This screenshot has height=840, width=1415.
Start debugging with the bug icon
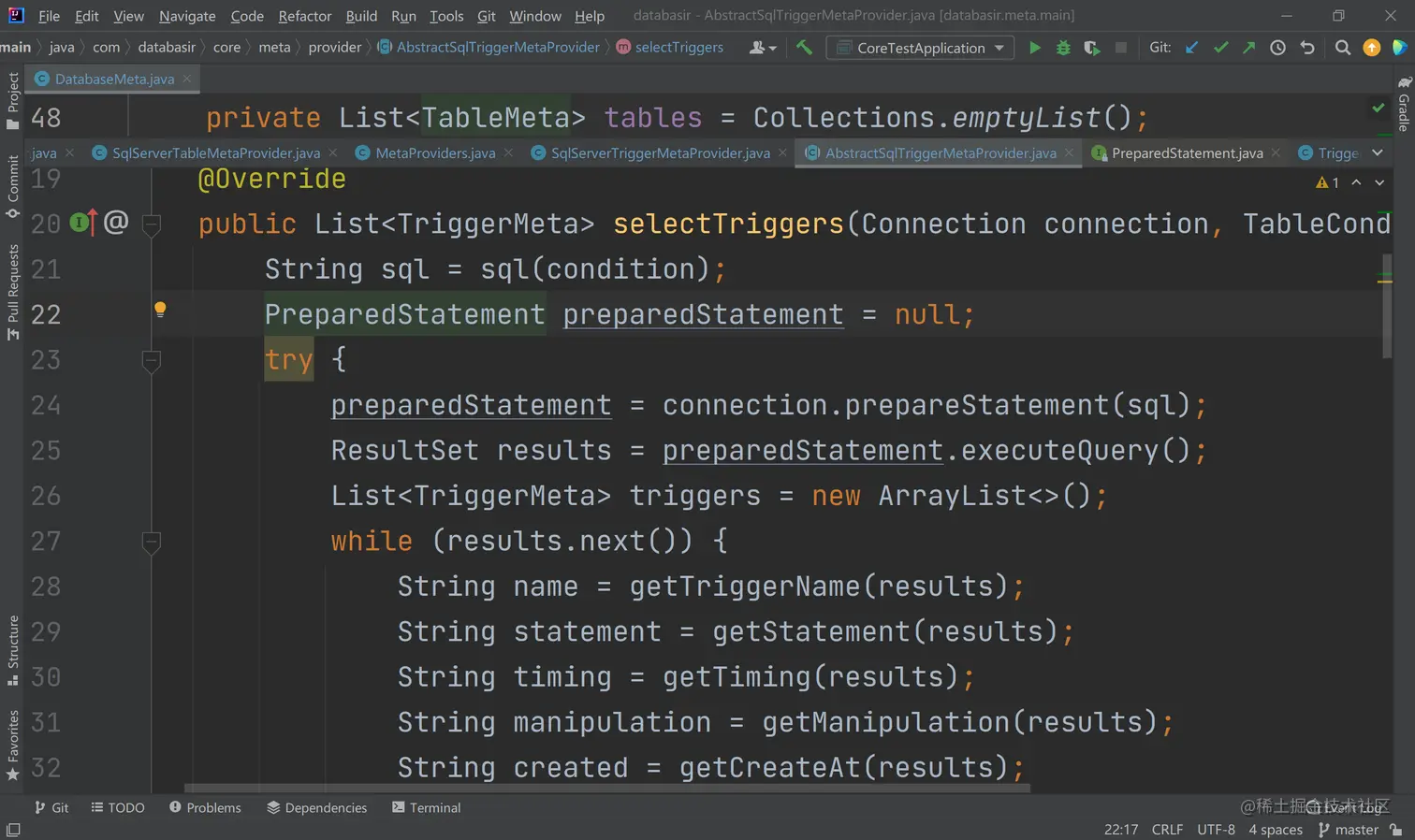point(1063,48)
